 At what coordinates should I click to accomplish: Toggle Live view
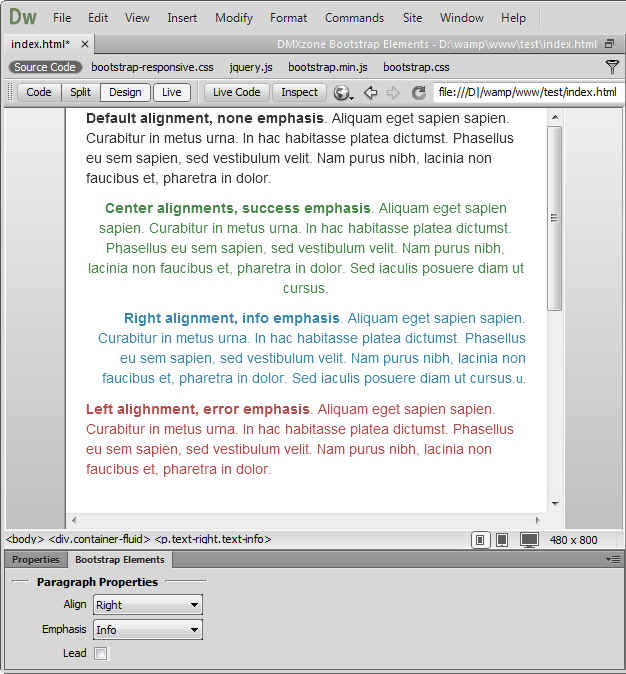point(172,92)
